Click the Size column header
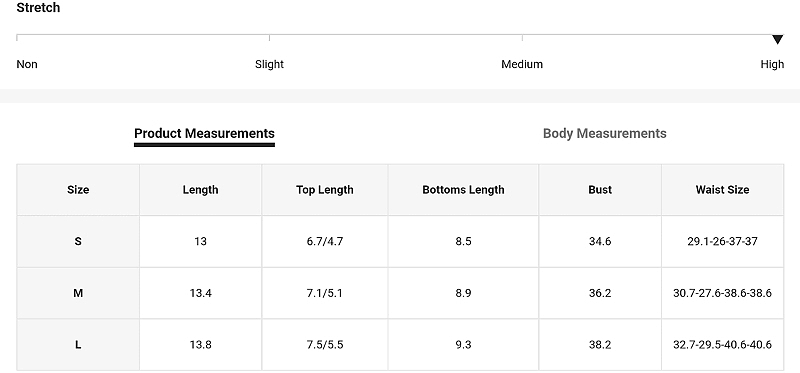The height and width of the screenshot is (373, 800). tap(78, 190)
